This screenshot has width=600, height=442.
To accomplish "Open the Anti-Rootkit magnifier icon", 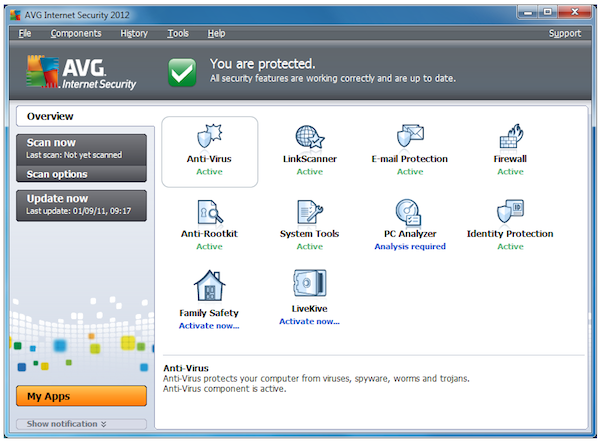I will click(x=210, y=212).
